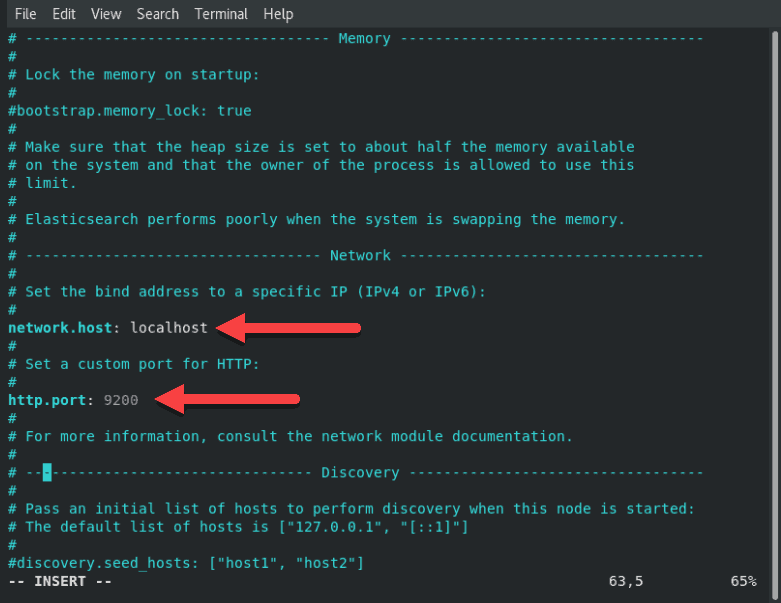Click the 'Discovery' section header
781x603 pixels.
tap(360, 473)
